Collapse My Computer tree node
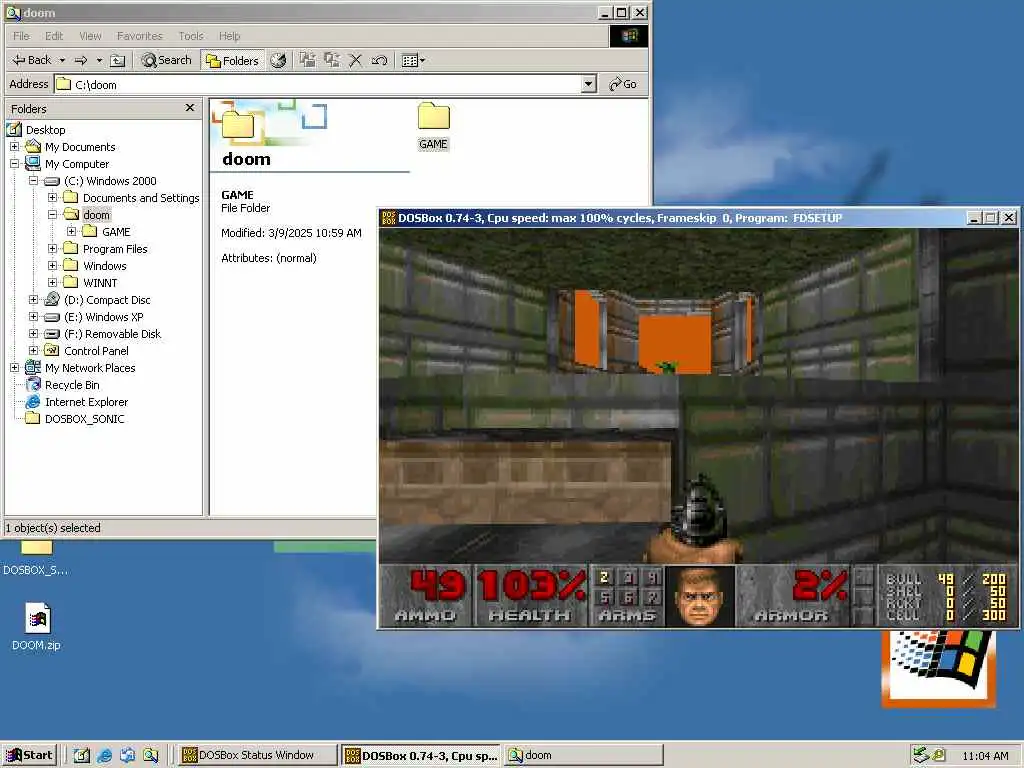This screenshot has width=1024, height=768. tap(14, 163)
